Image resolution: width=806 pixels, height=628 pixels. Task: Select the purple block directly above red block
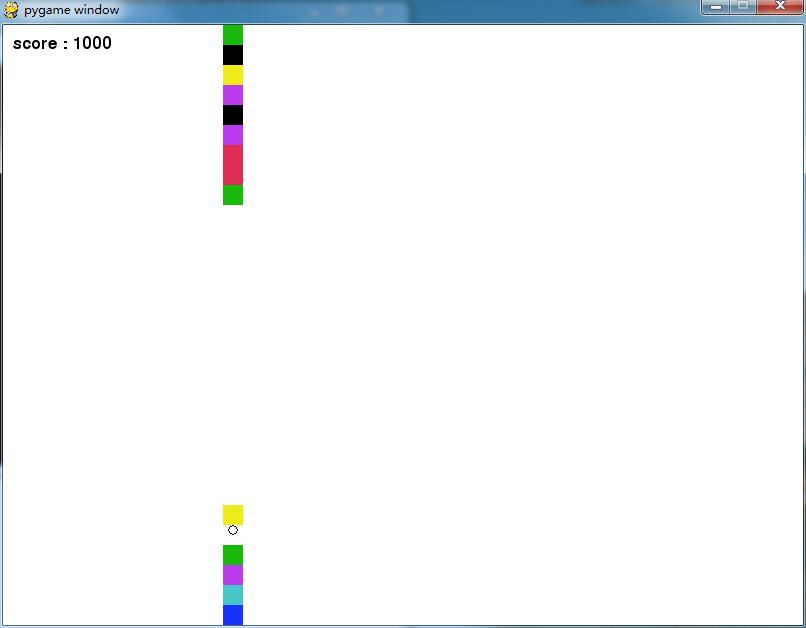233,135
